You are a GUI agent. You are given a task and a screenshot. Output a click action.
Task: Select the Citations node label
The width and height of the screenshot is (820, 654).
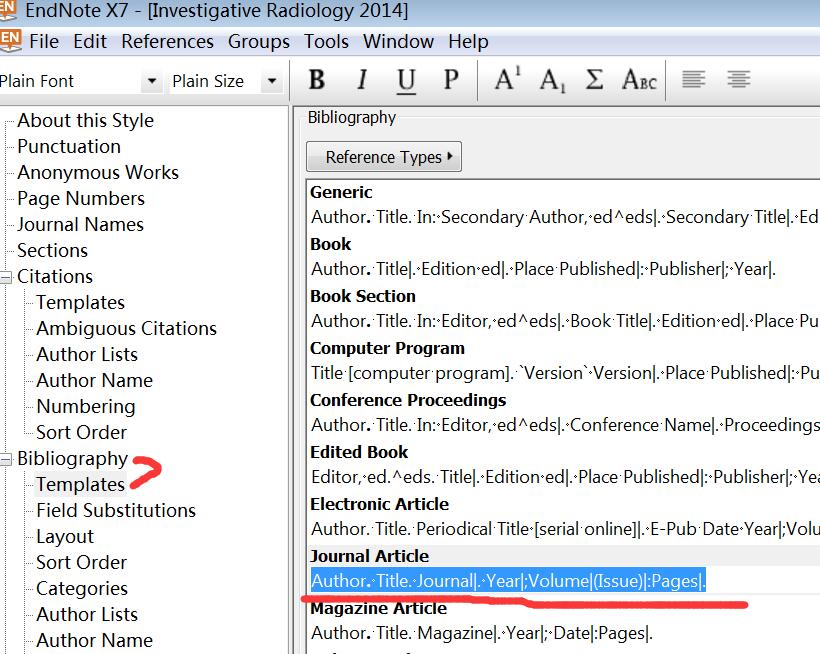tap(55, 277)
